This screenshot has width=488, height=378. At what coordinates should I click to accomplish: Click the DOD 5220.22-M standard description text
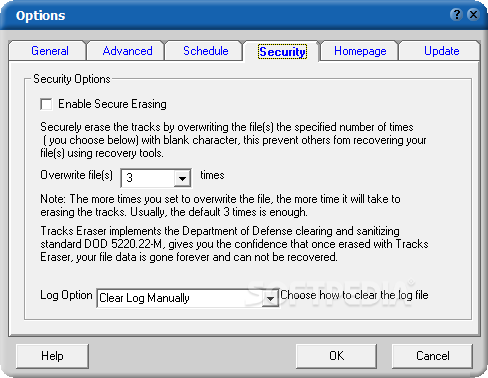coord(234,244)
